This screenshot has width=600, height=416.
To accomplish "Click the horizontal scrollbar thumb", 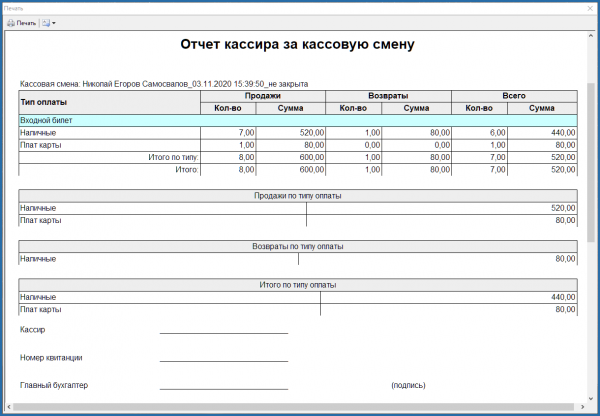I will [x=290, y=407].
